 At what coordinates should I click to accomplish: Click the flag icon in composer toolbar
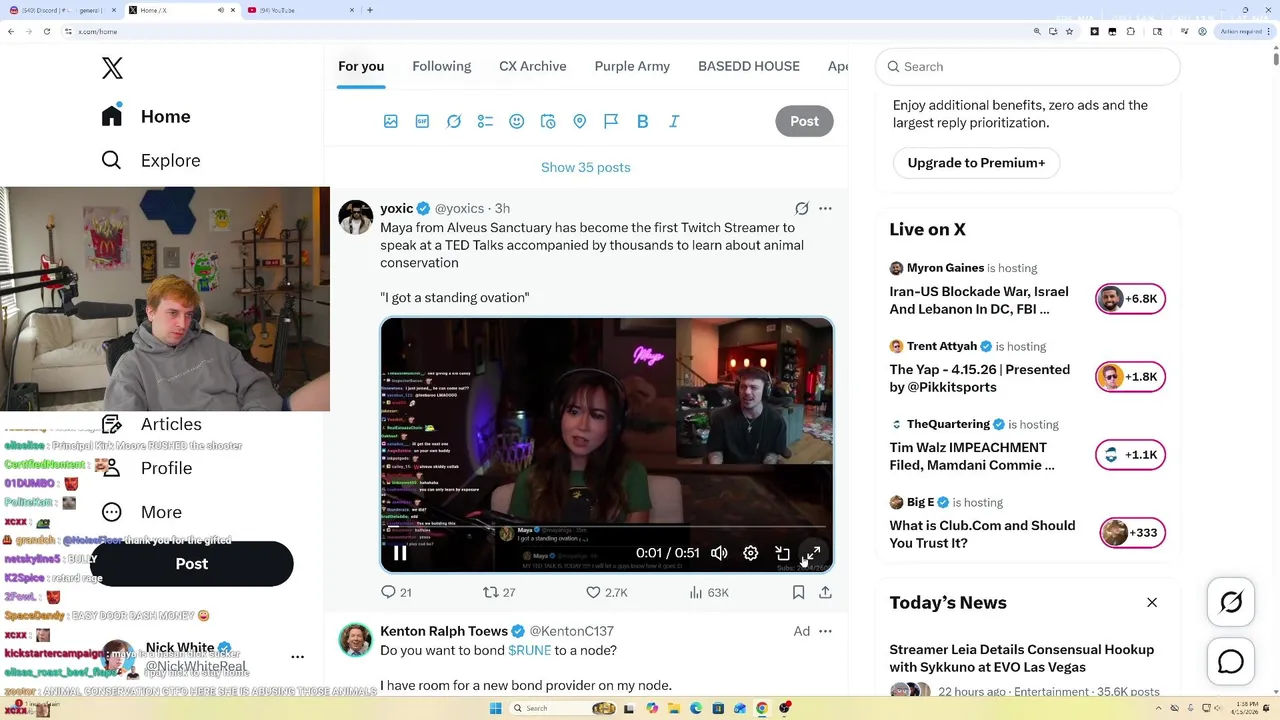(x=611, y=121)
